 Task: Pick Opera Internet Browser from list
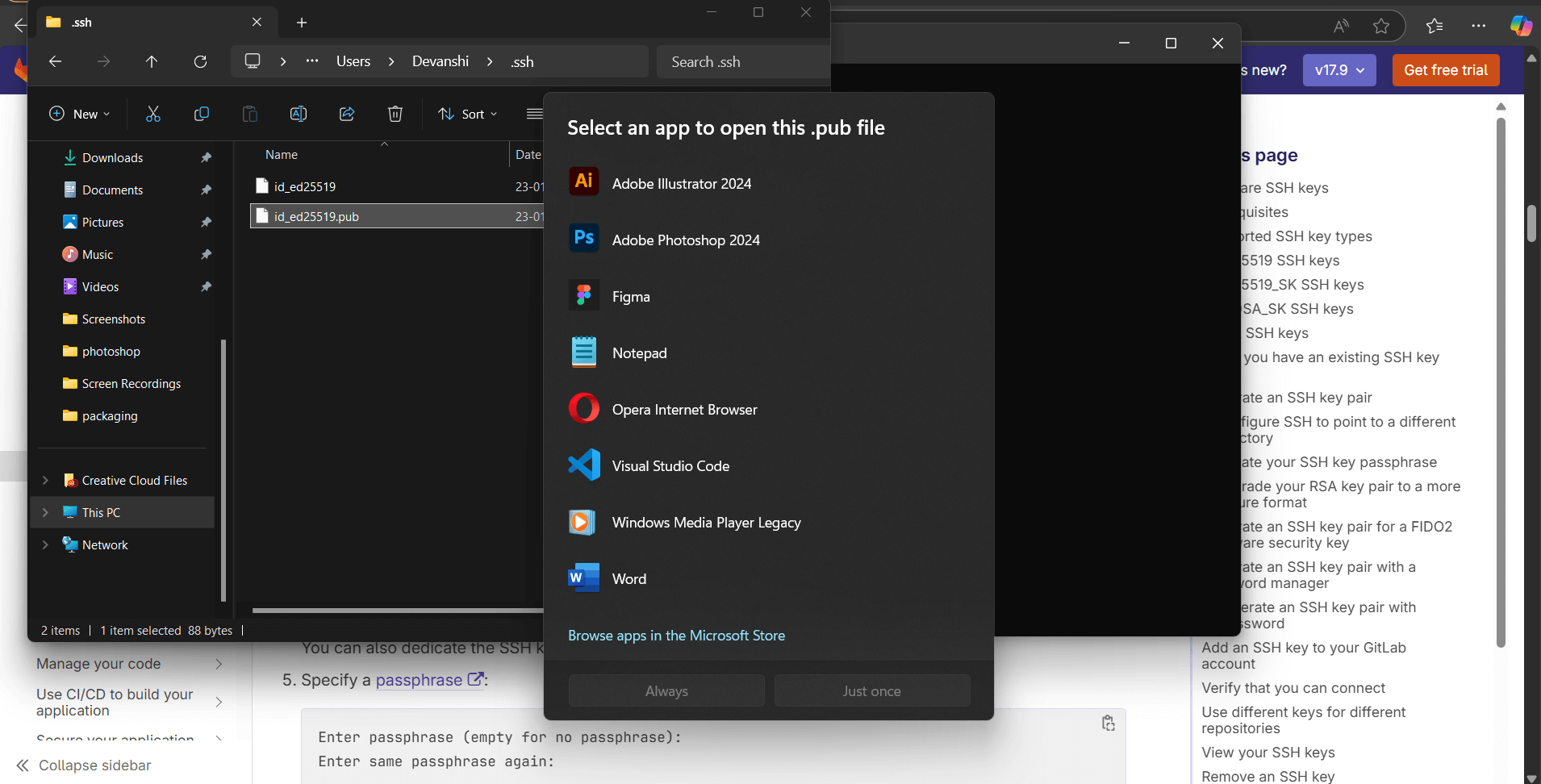coord(768,410)
